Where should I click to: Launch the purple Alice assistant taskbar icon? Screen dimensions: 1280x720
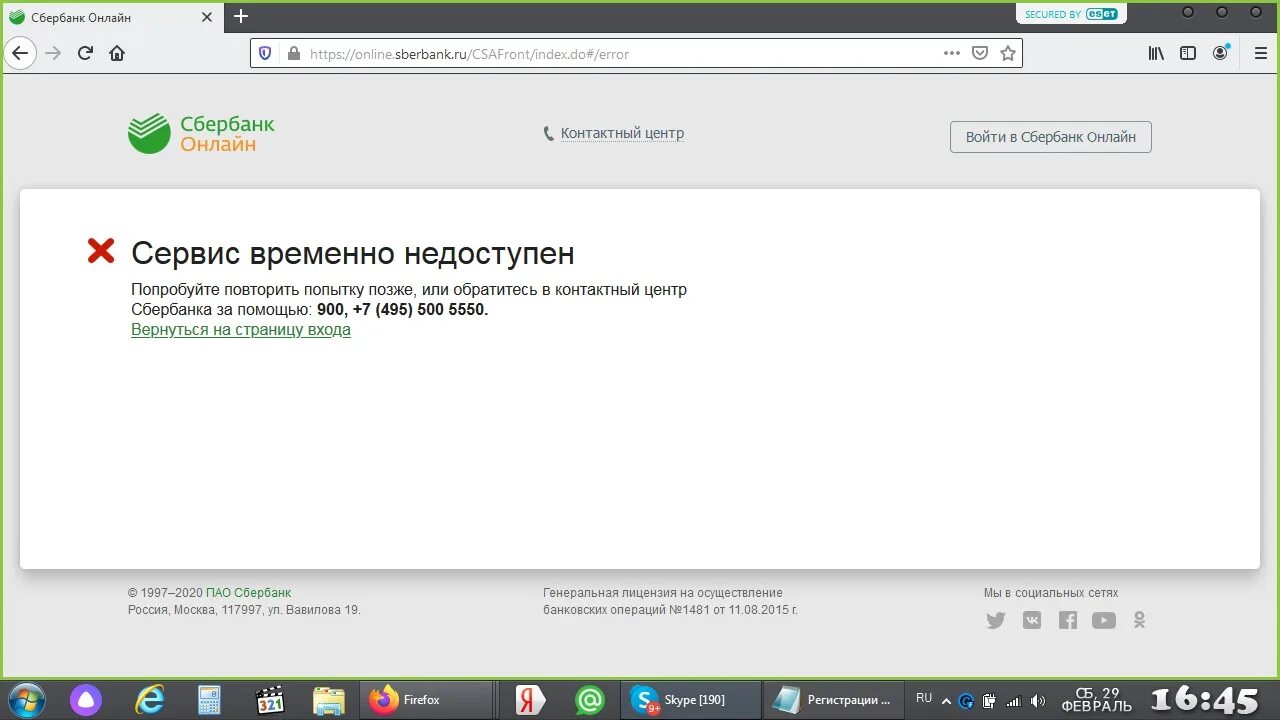86,700
